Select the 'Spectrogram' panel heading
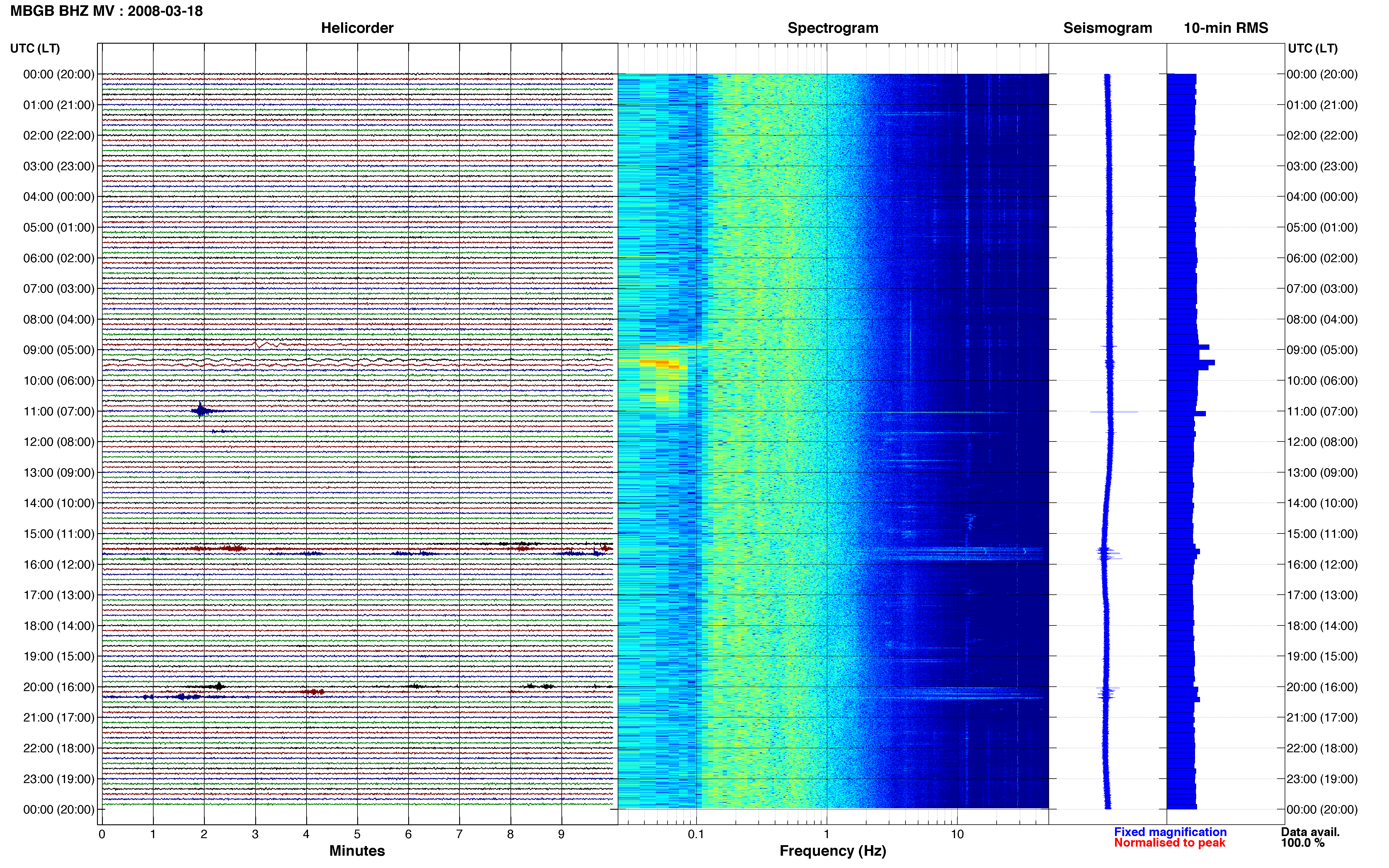 [833, 28]
